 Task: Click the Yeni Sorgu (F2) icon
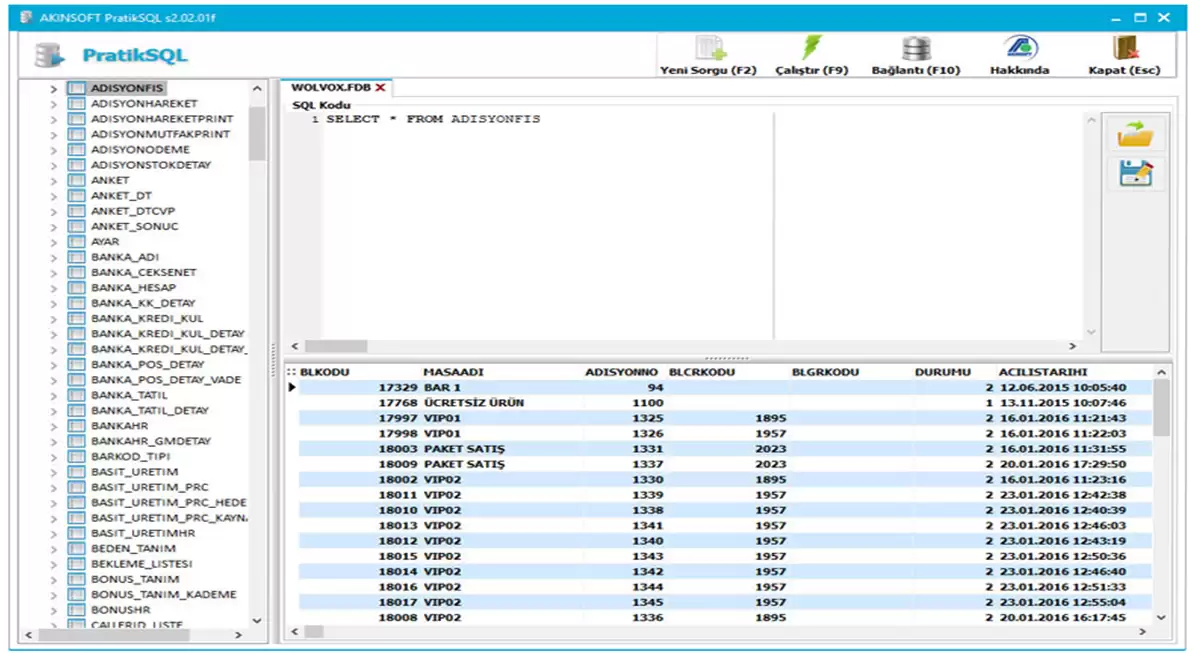(710, 48)
